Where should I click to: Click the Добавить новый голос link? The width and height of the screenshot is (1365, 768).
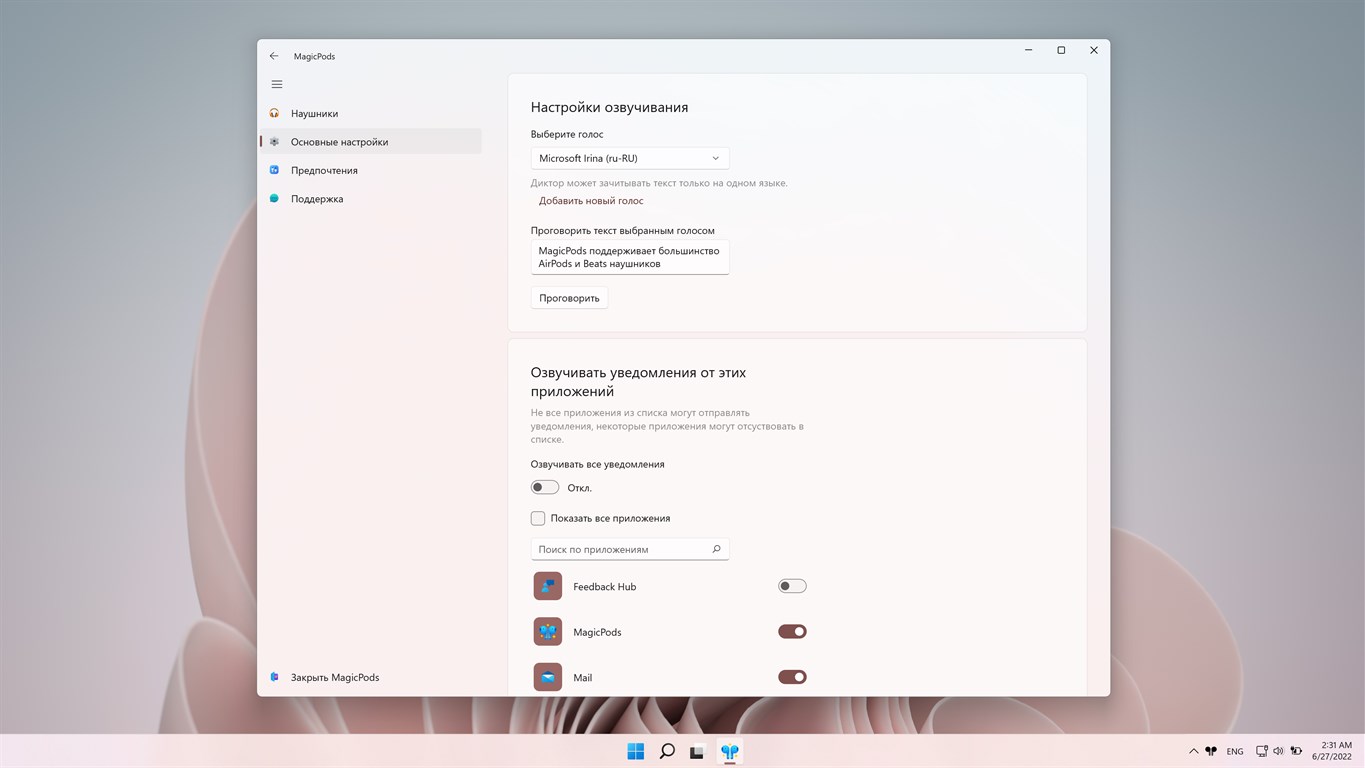pyautogui.click(x=591, y=201)
